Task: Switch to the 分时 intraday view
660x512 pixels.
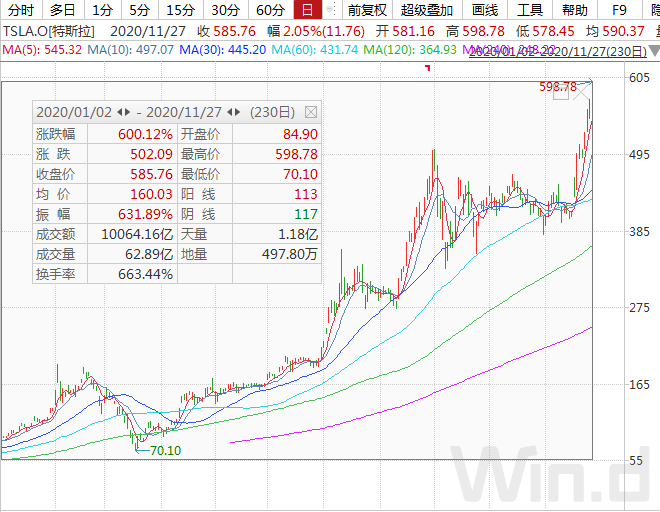Action: (20, 10)
